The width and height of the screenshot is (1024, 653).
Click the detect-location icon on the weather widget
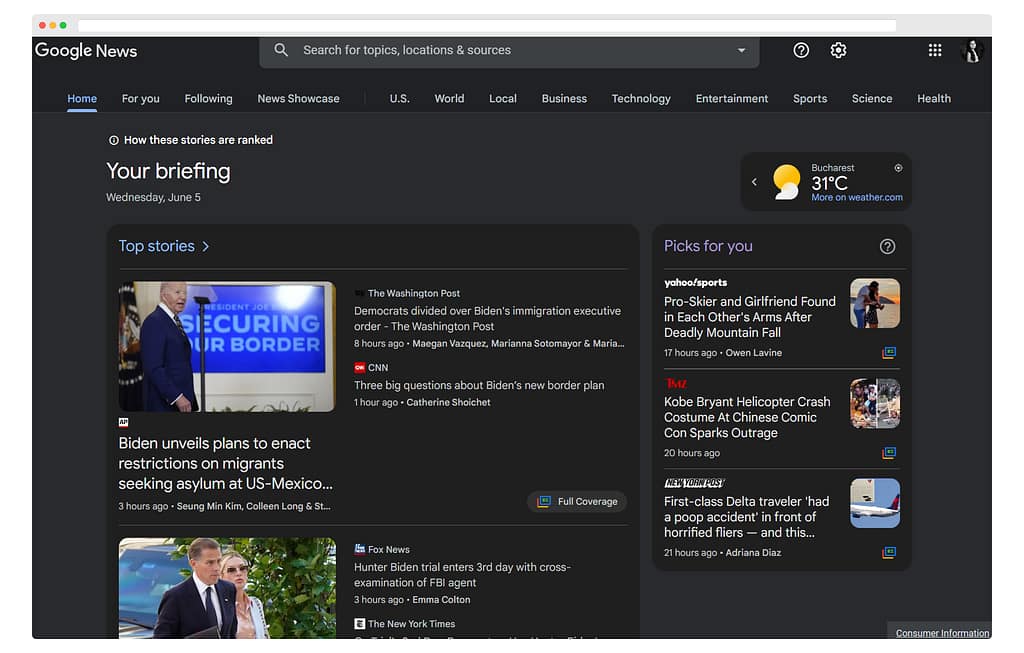point(898,168)
